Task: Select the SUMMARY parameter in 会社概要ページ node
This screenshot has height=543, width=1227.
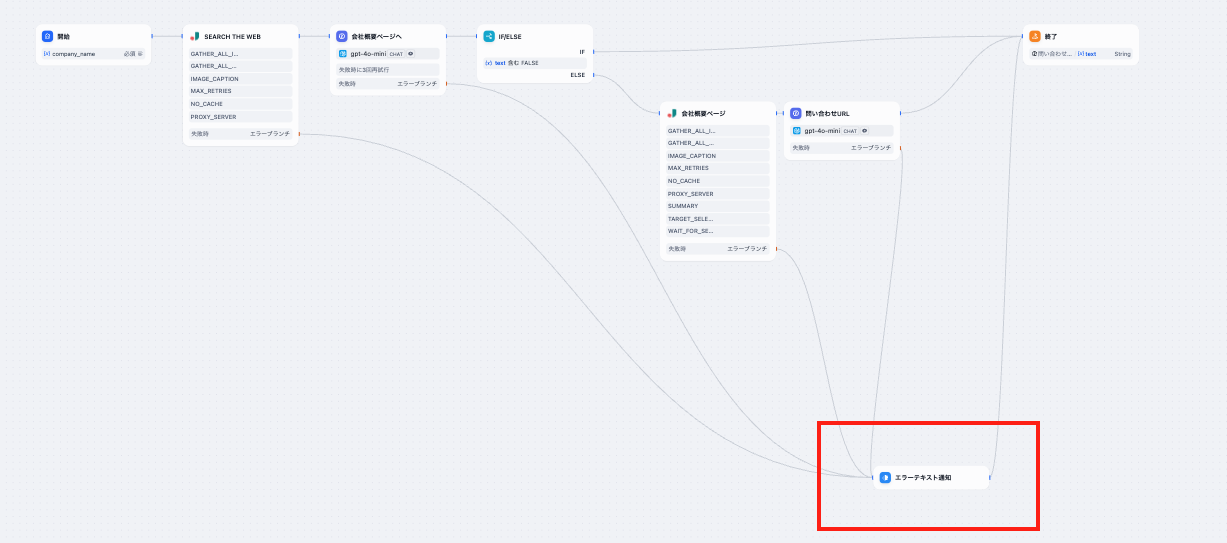Action: [x=717, y=206]
